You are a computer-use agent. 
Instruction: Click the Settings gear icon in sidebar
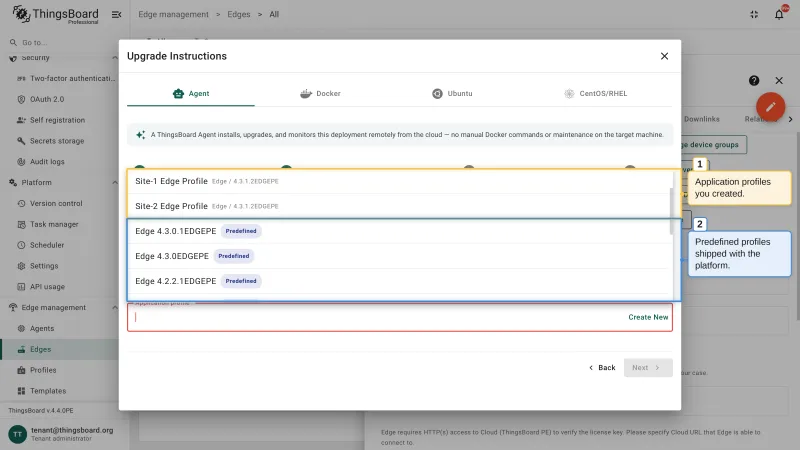[21, 266]
